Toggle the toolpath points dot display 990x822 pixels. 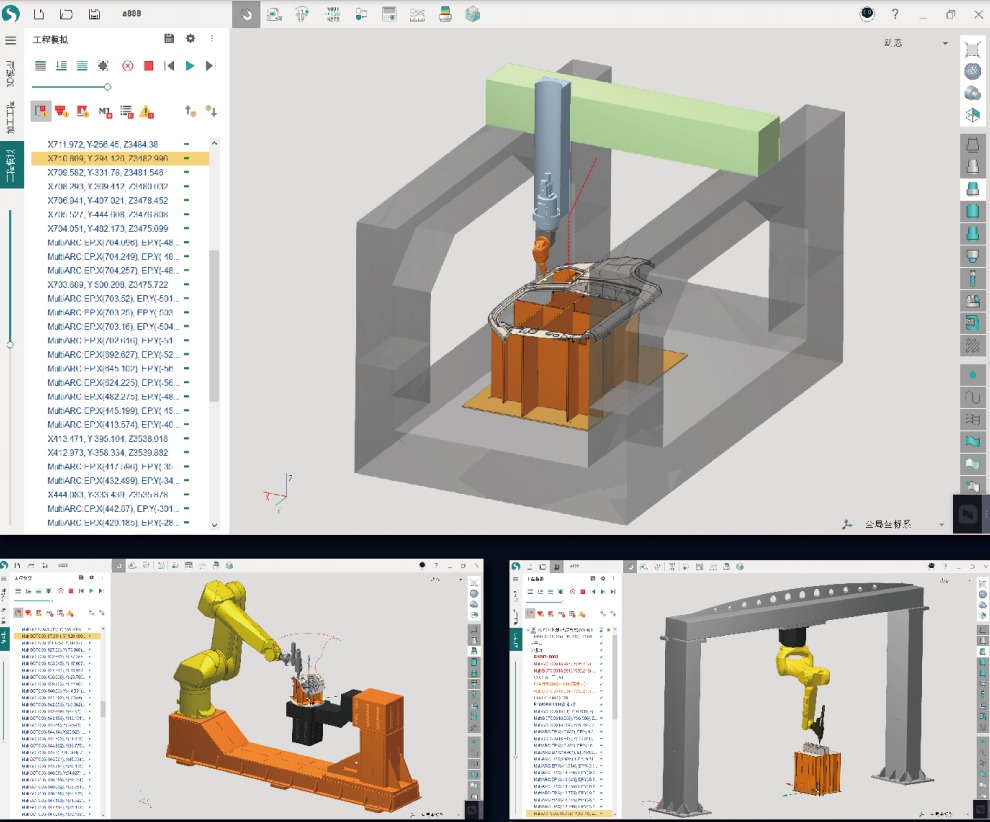pyautogui.click(x=972, y=375)
